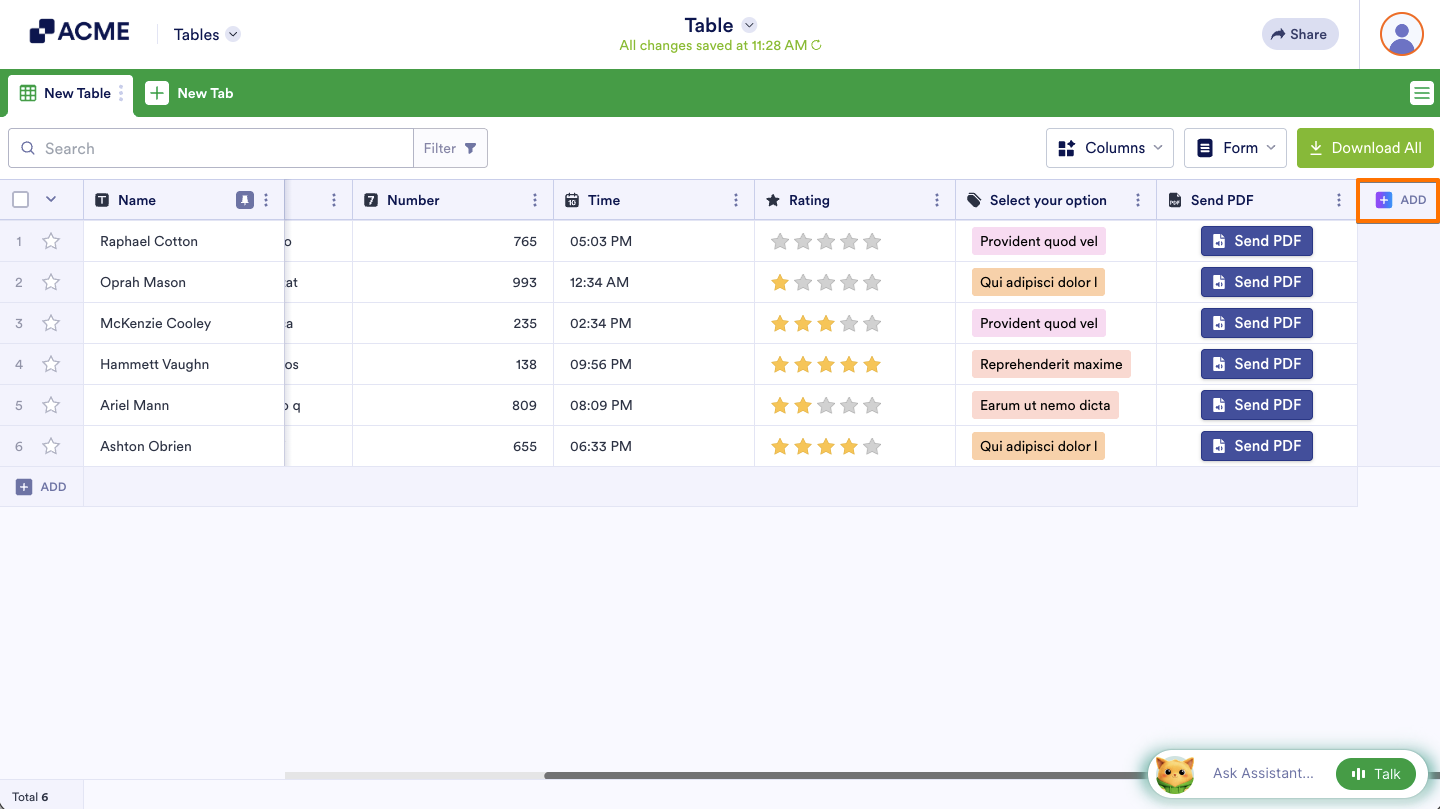1445x809 pixels.
Task: Star the Ariel Mann row
Action: (51, 405)
